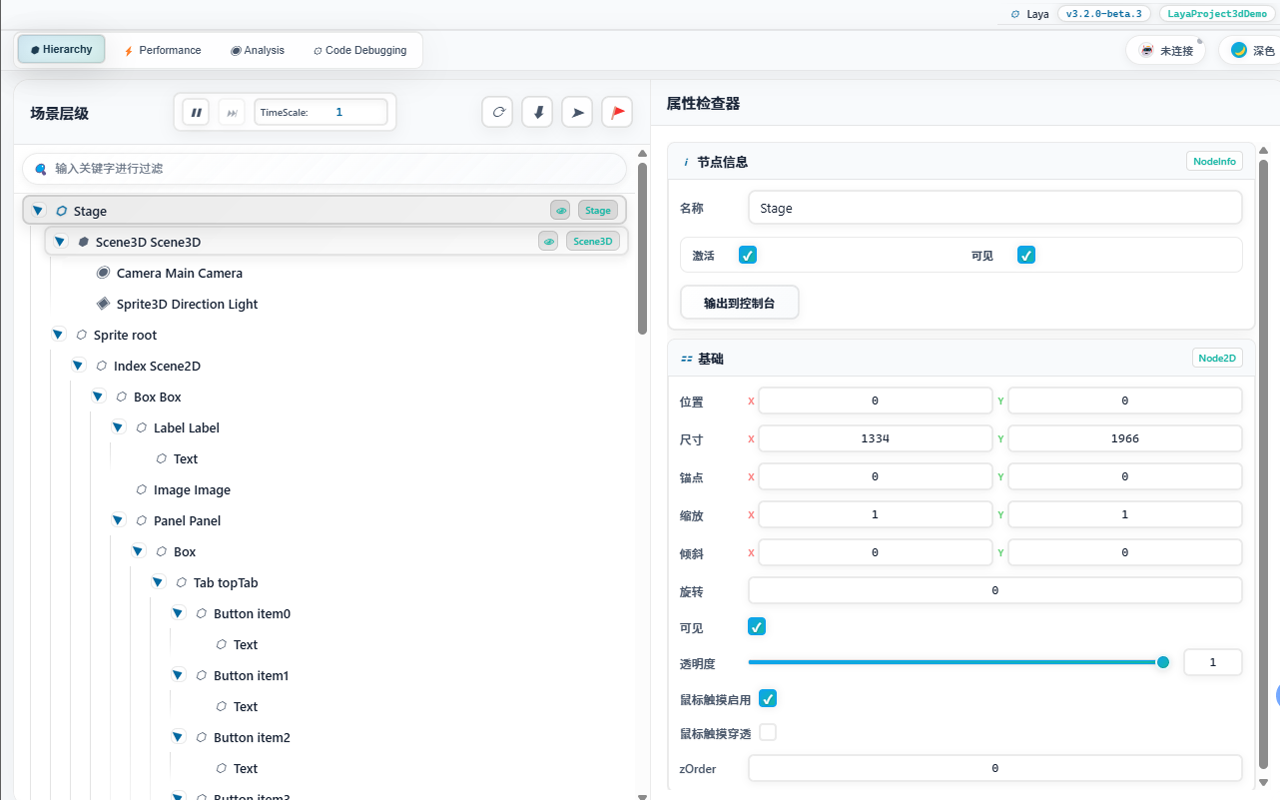The height and width of the screenshot is (800, 1280).
Task: Uncheck the 激活 checkbox
Action: coord(748,255)
